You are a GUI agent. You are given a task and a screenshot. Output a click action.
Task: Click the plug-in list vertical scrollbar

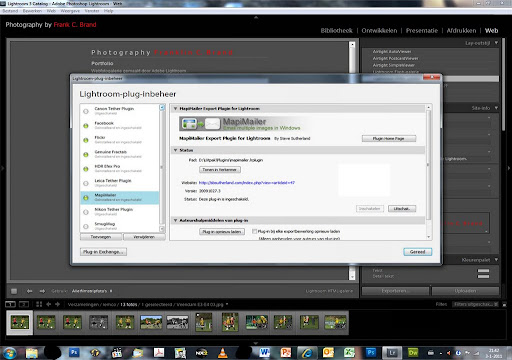point(162,168)
